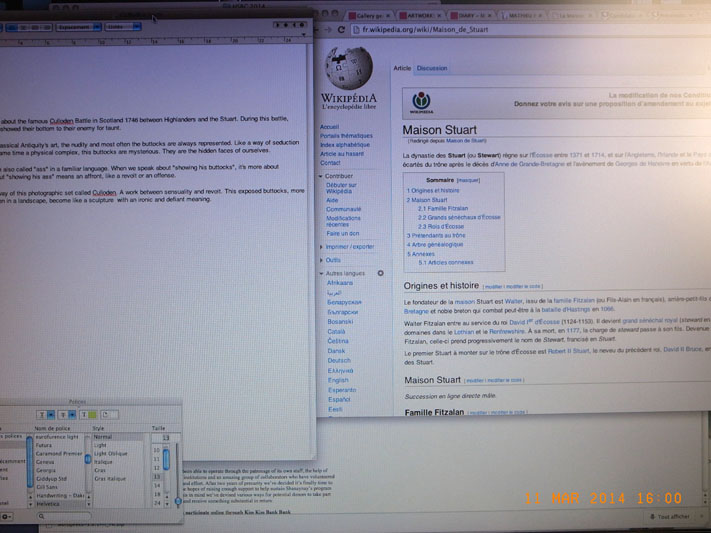The height and width of the screenshot is (533, 711).
Task: Switch to the DIARY browser tab
Action: click(x=472, y=15)
